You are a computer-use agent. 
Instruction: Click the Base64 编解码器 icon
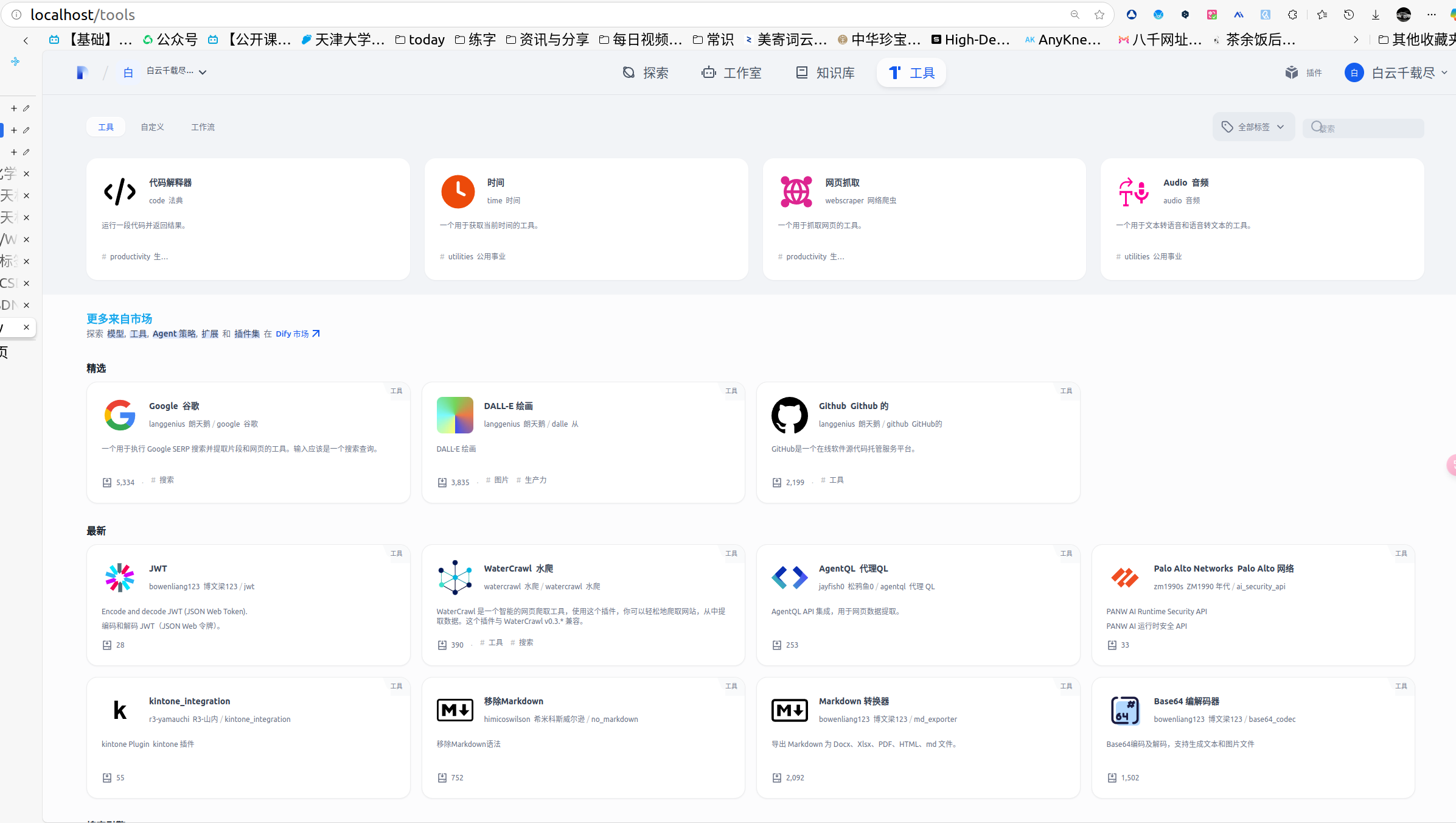1124,710
